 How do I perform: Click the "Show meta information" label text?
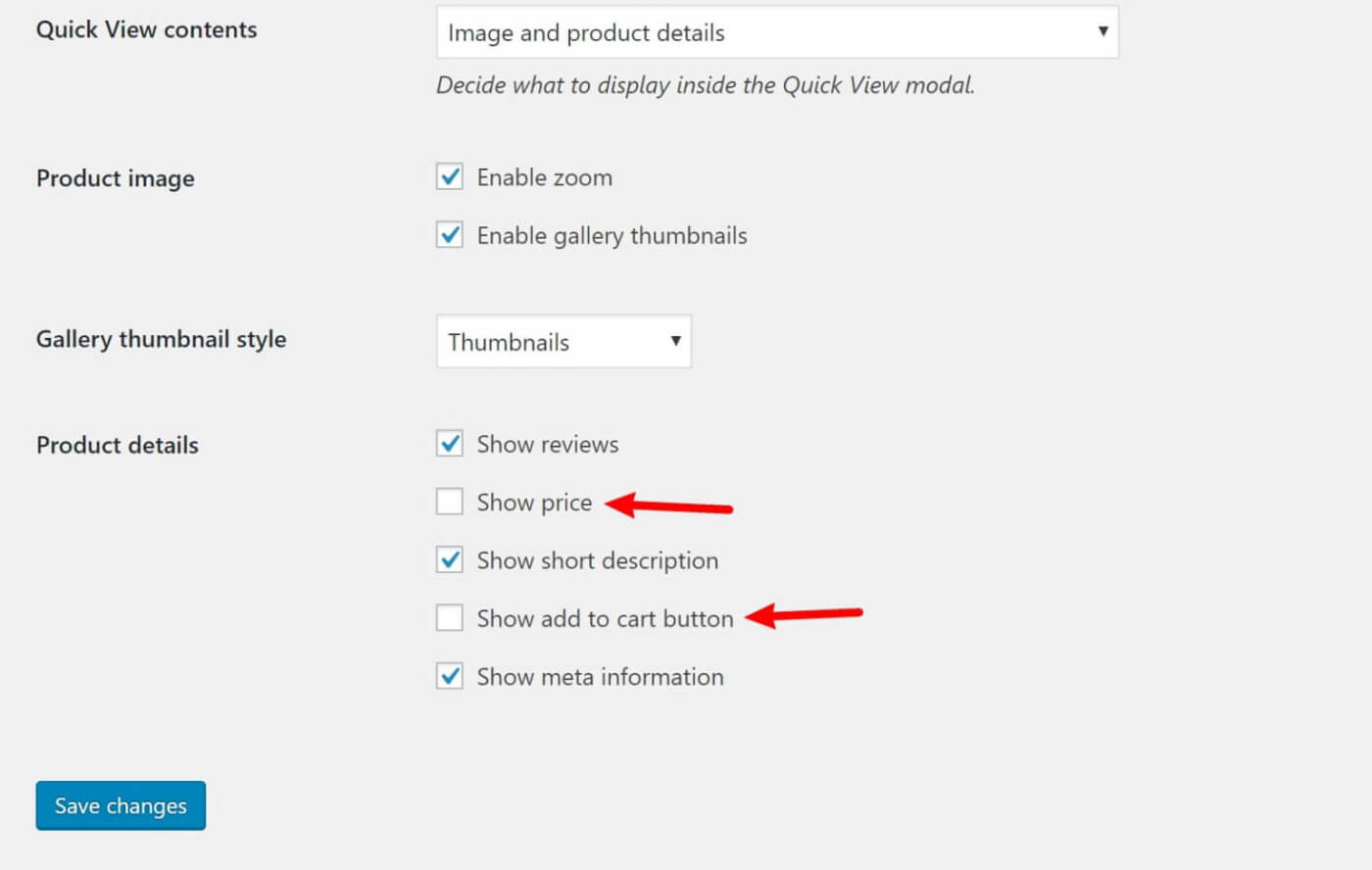point(600,677)
